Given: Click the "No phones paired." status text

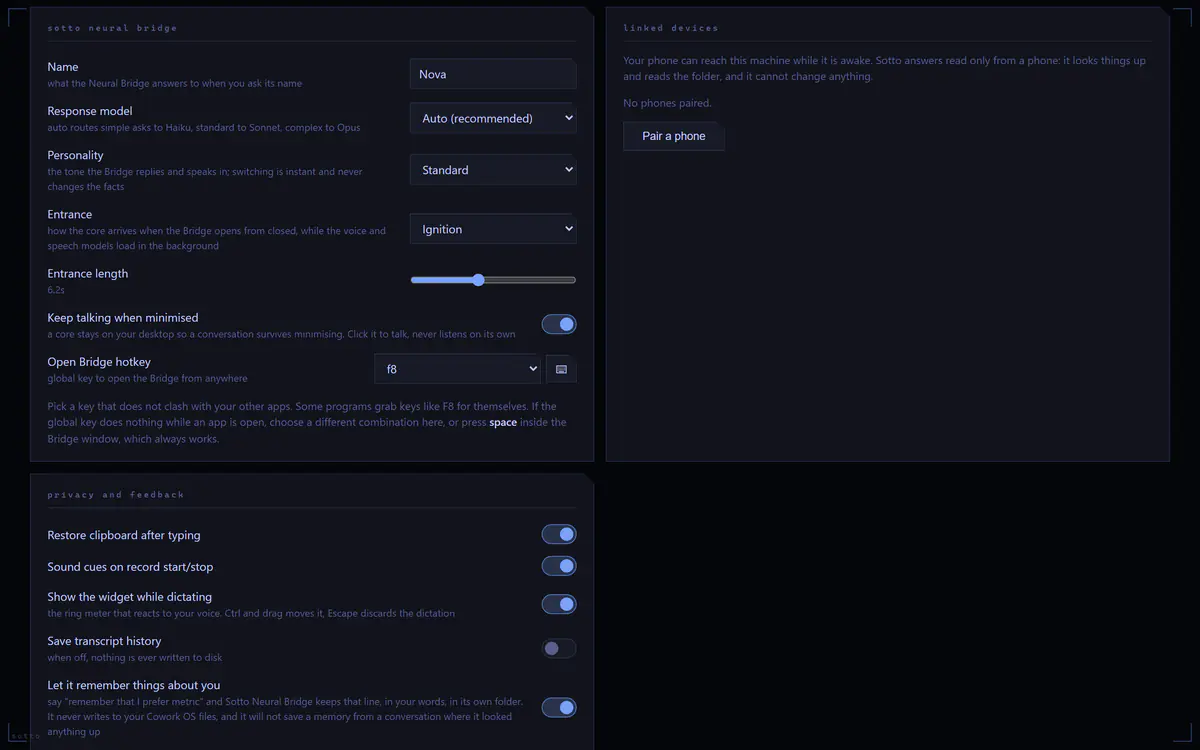Looking at the screenshot, I should [x=667, y=103].
